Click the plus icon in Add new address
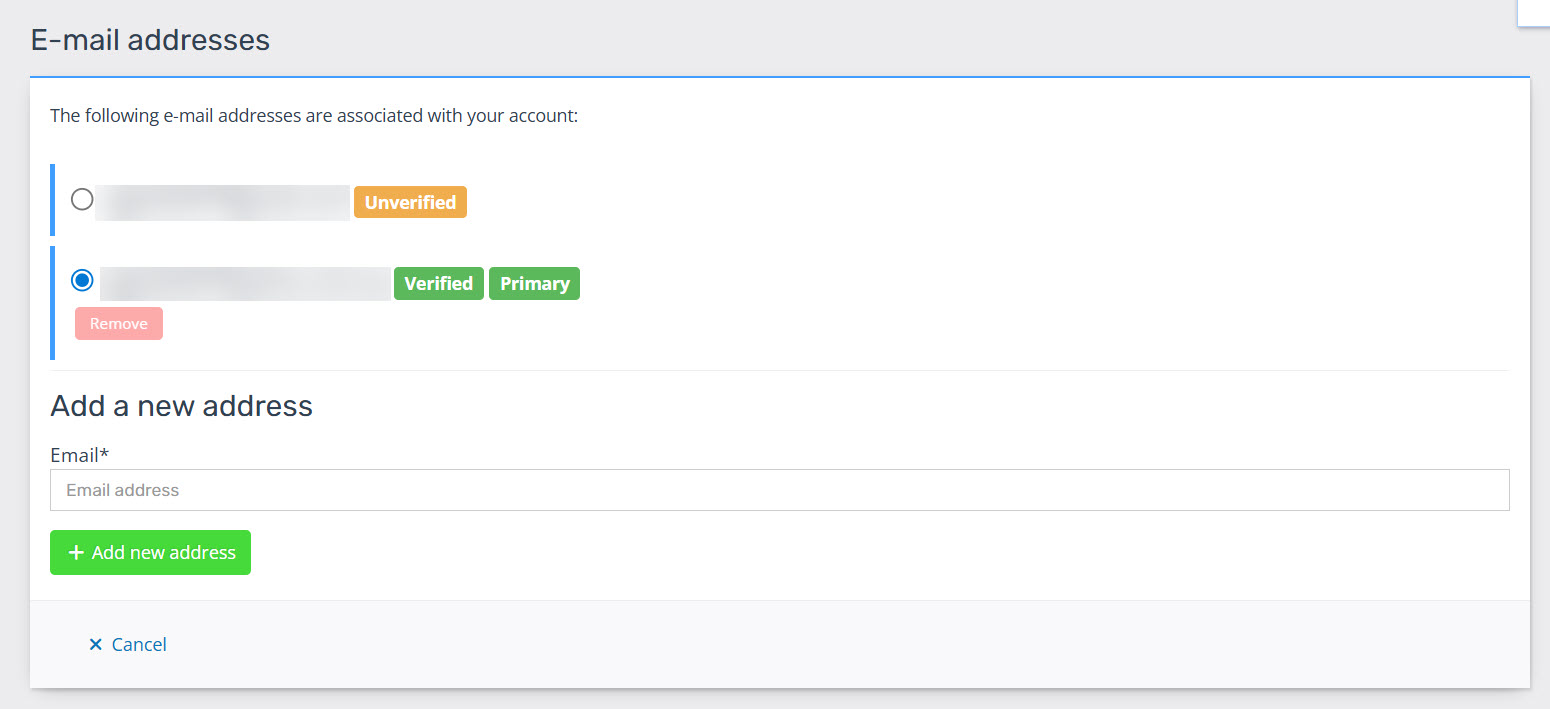This screenshot has height=709, width=1550. click(x=76, y=553)
